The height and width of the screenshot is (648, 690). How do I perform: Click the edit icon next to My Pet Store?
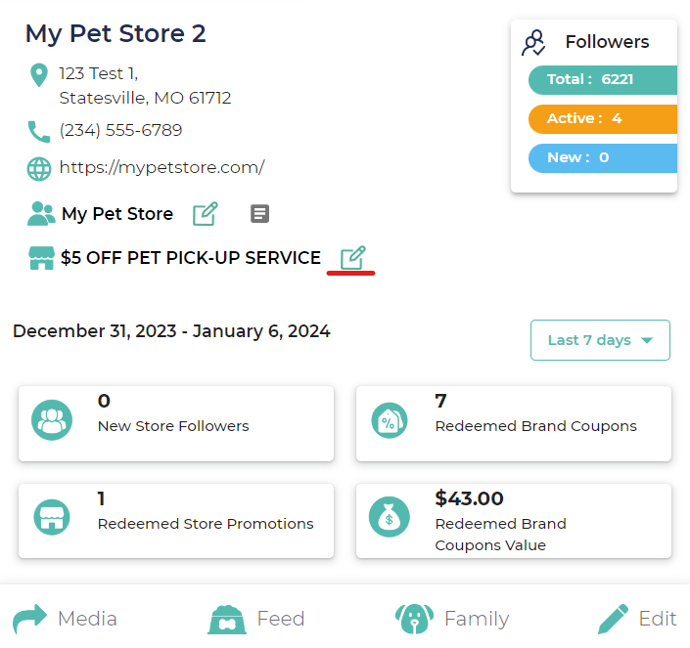click(x=205, y=213)
